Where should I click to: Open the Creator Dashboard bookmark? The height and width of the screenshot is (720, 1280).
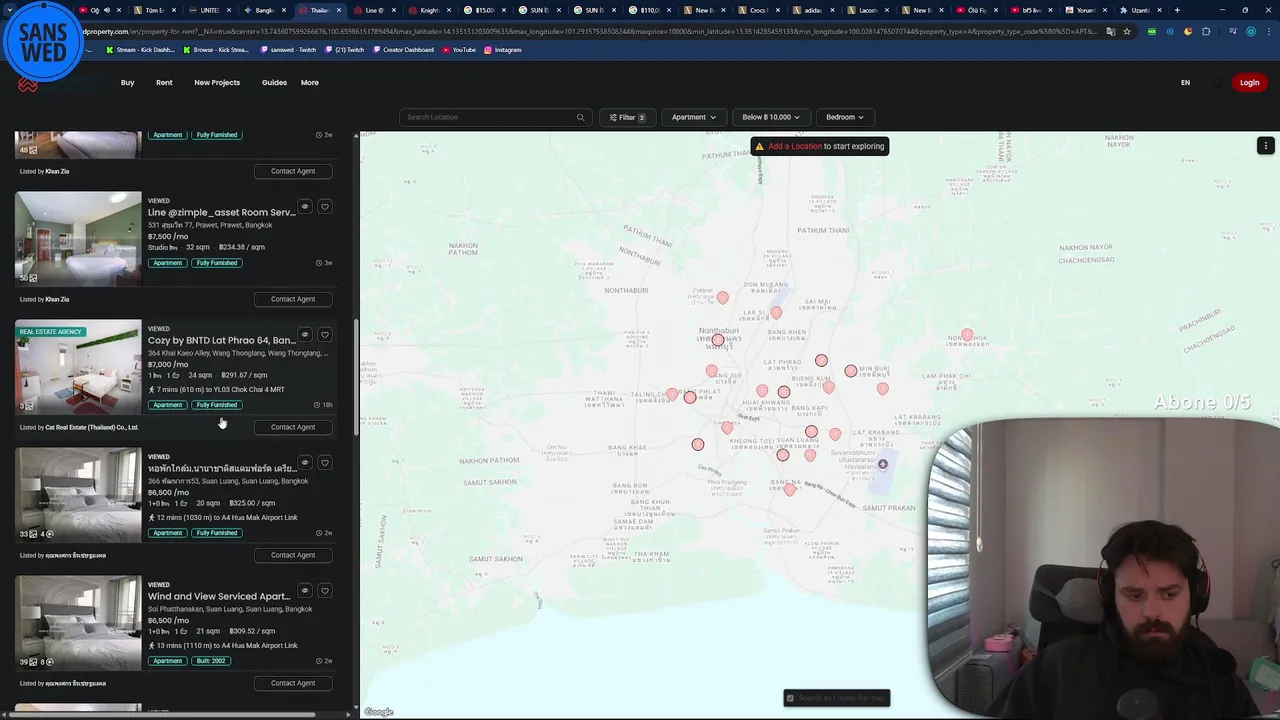pyautogui.click(x=403, y=50)
